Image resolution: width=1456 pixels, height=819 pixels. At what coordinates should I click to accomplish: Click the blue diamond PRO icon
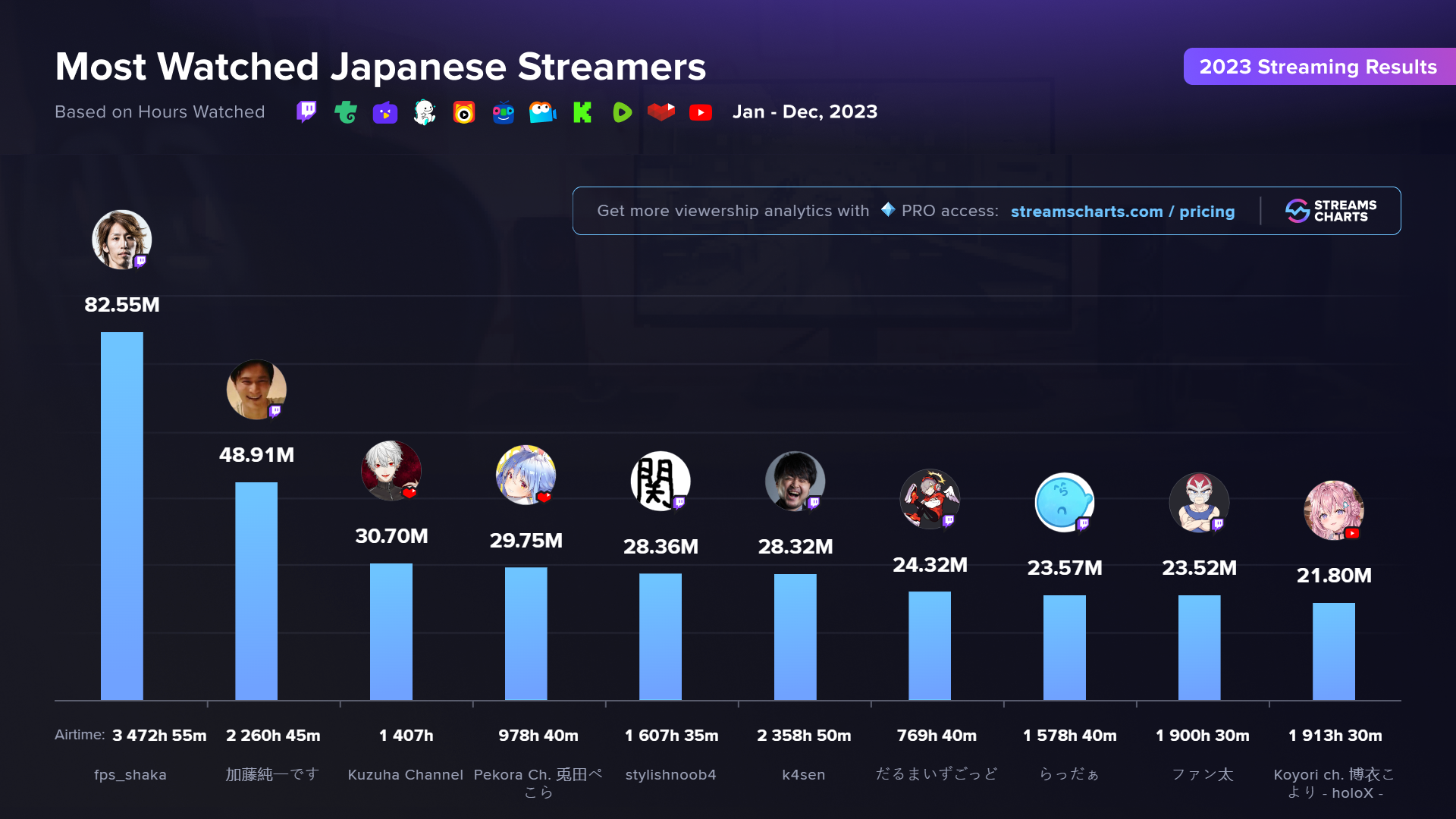(x=888, y=209)
